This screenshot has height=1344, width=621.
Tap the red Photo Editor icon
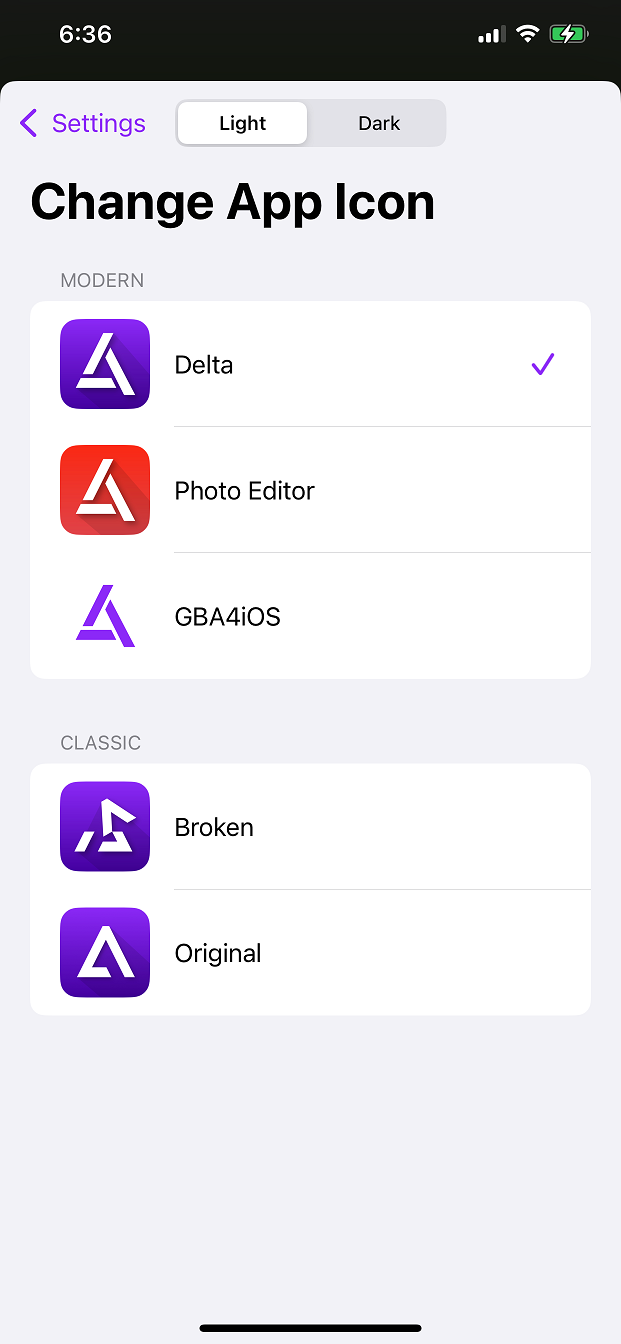pyautogui.click(x=105, y=490)
